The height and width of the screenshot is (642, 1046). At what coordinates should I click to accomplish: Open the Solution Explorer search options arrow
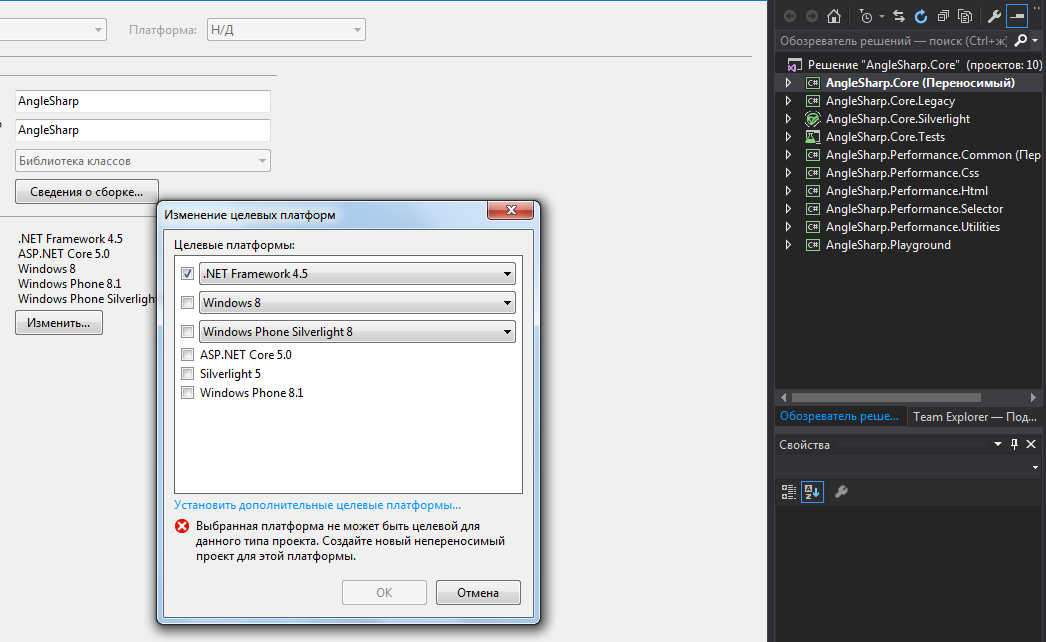(x=1035, y=41)
